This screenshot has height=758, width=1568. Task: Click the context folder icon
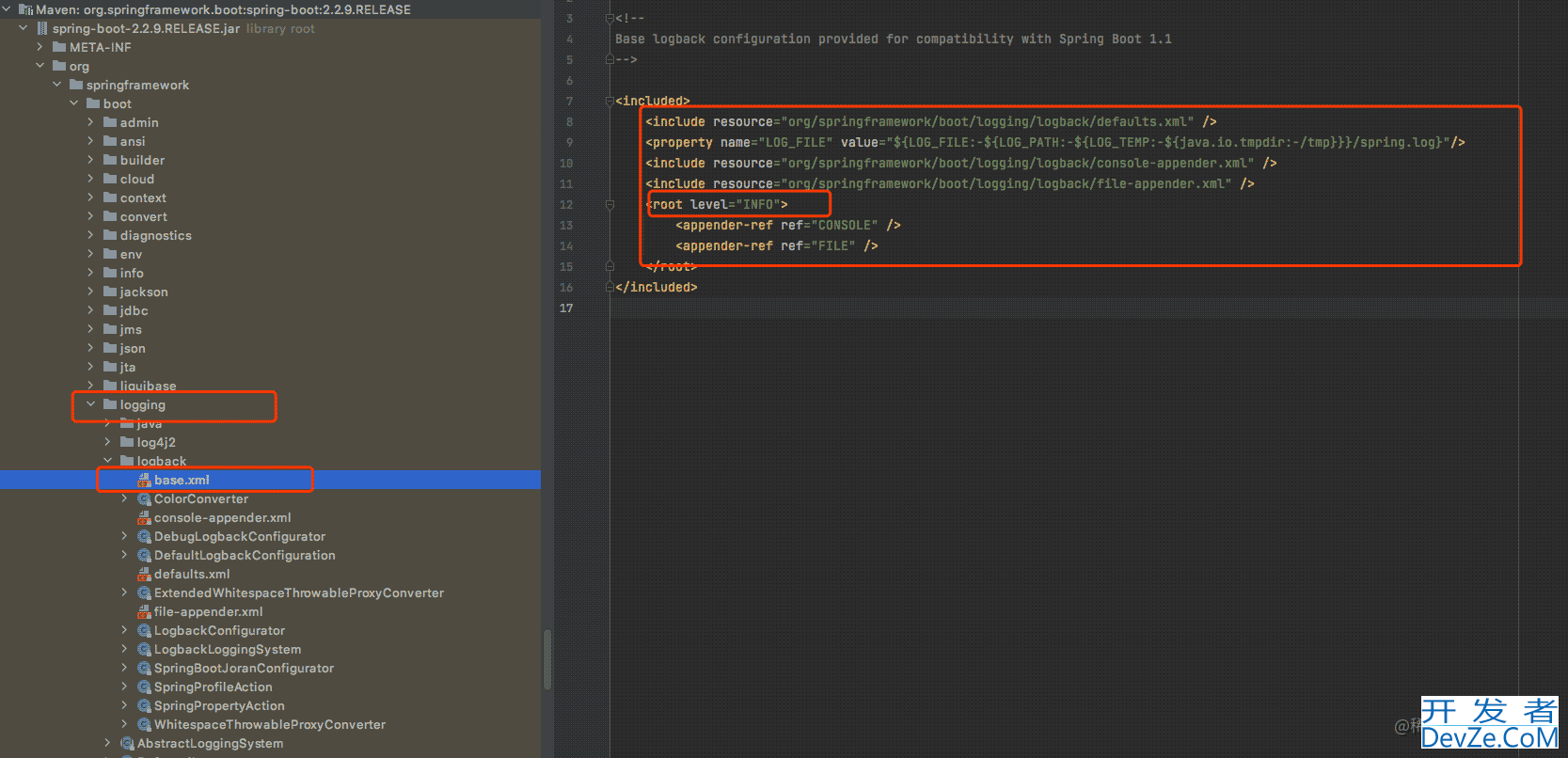click(x=110, y=197)
